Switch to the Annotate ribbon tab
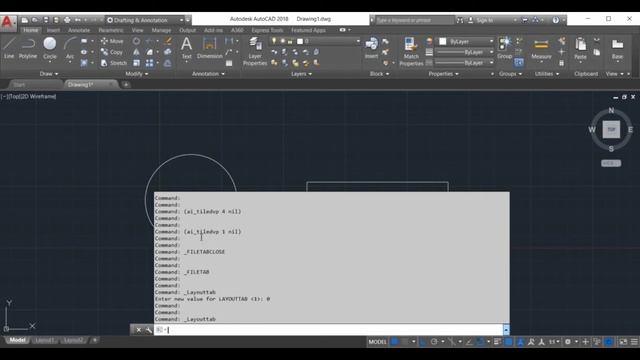The width and height of the screenshot is (640, 360). pyautogui.click(x=79, y=30)
